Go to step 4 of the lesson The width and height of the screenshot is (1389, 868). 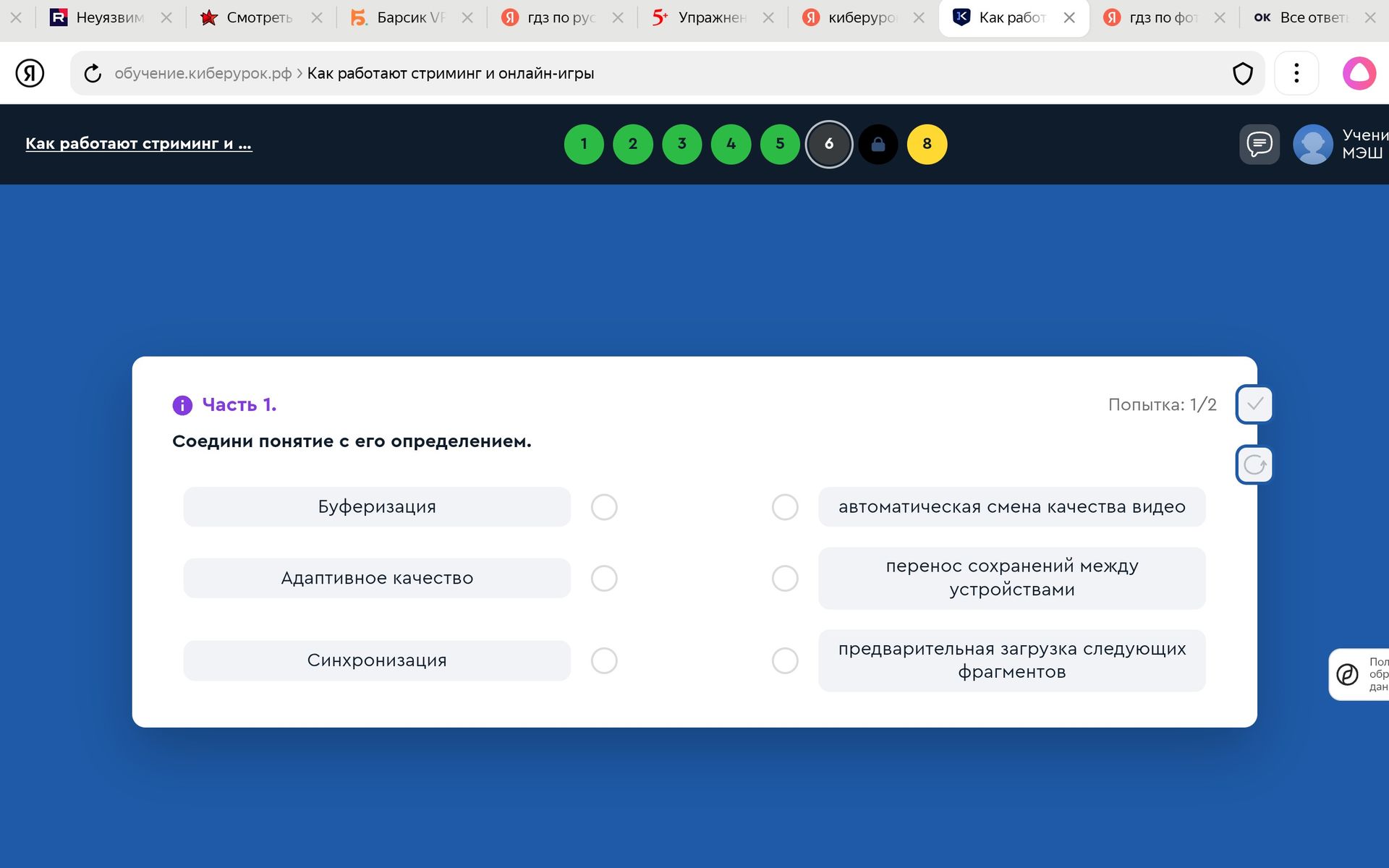point(731,144)
